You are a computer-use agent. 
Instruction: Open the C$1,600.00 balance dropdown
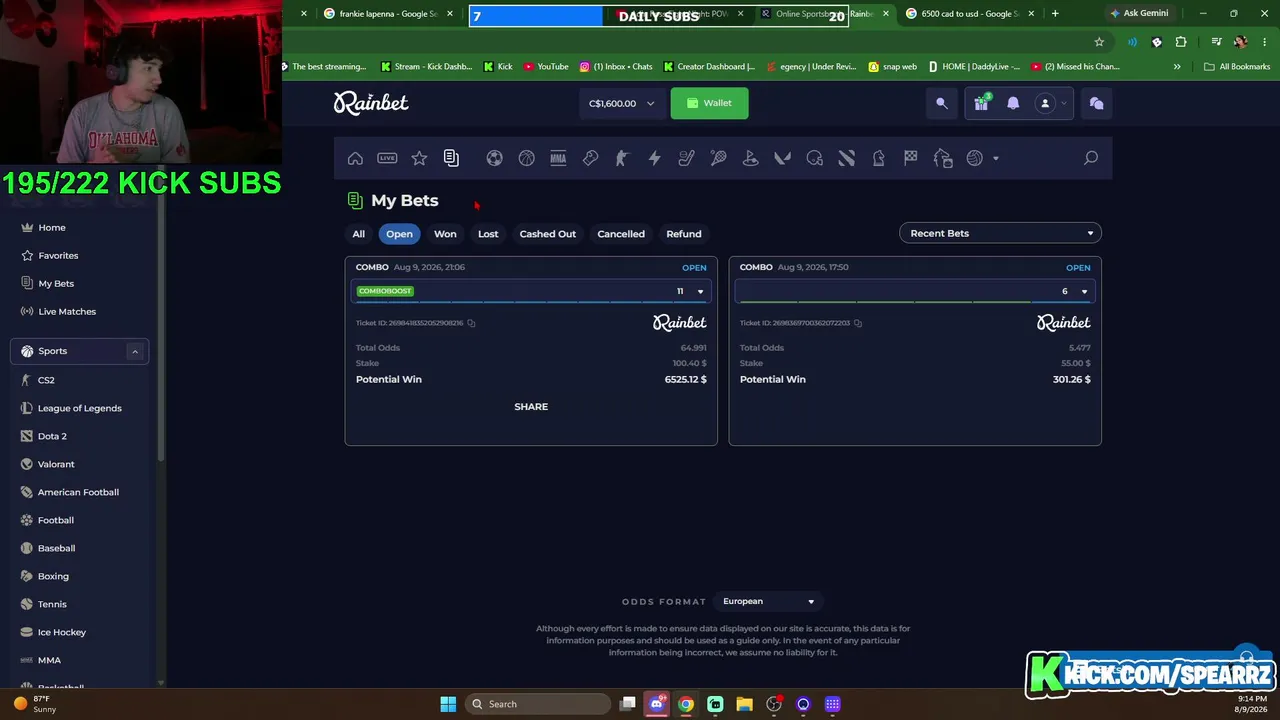(622, 103)
